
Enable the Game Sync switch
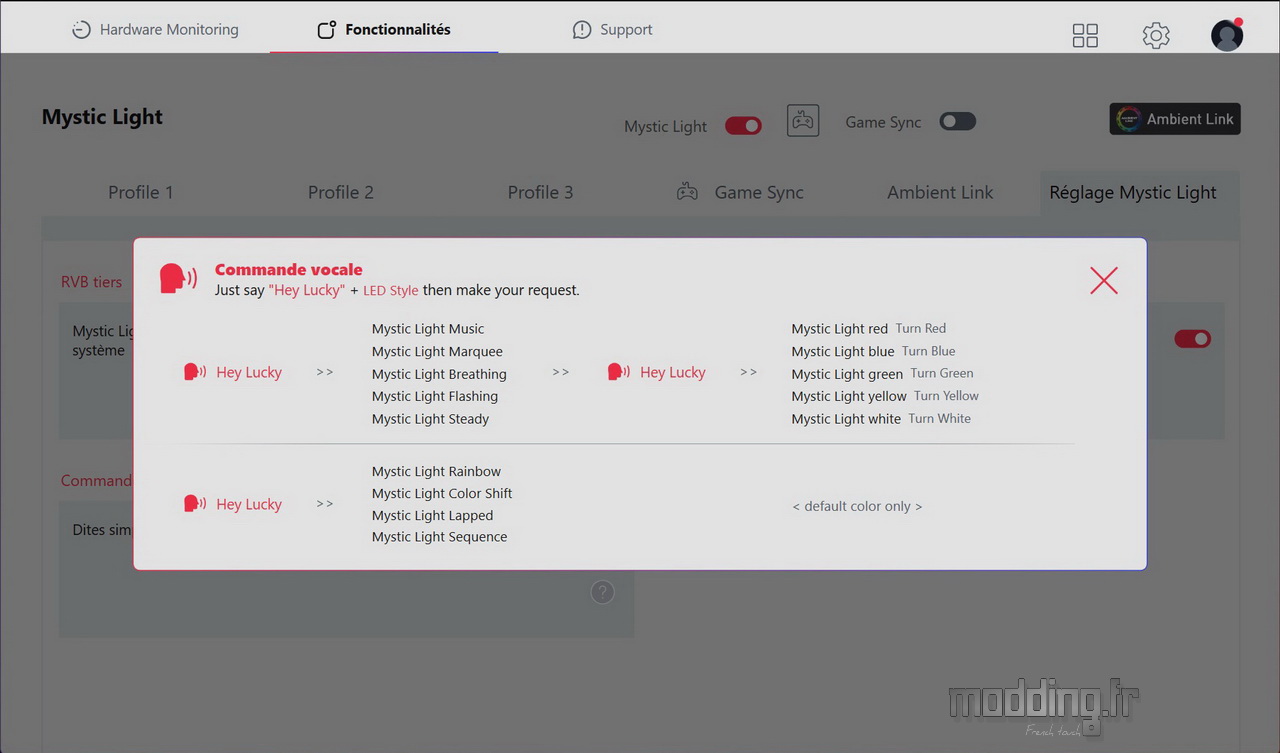click(957, 121)
